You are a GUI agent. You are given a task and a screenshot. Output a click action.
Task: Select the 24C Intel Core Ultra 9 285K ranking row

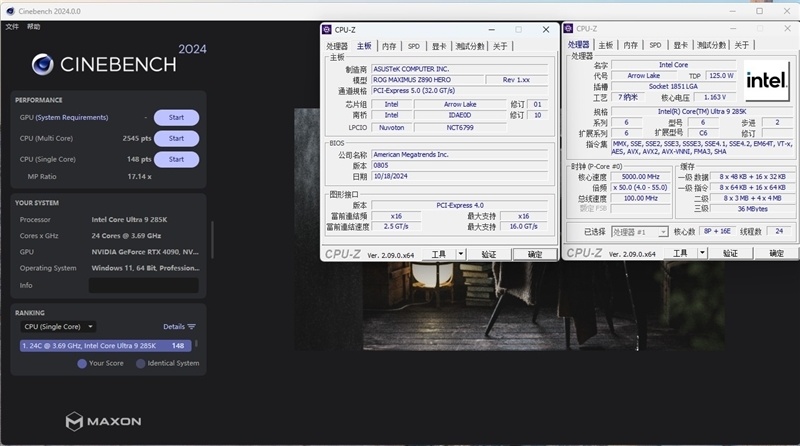coord(106,345)
